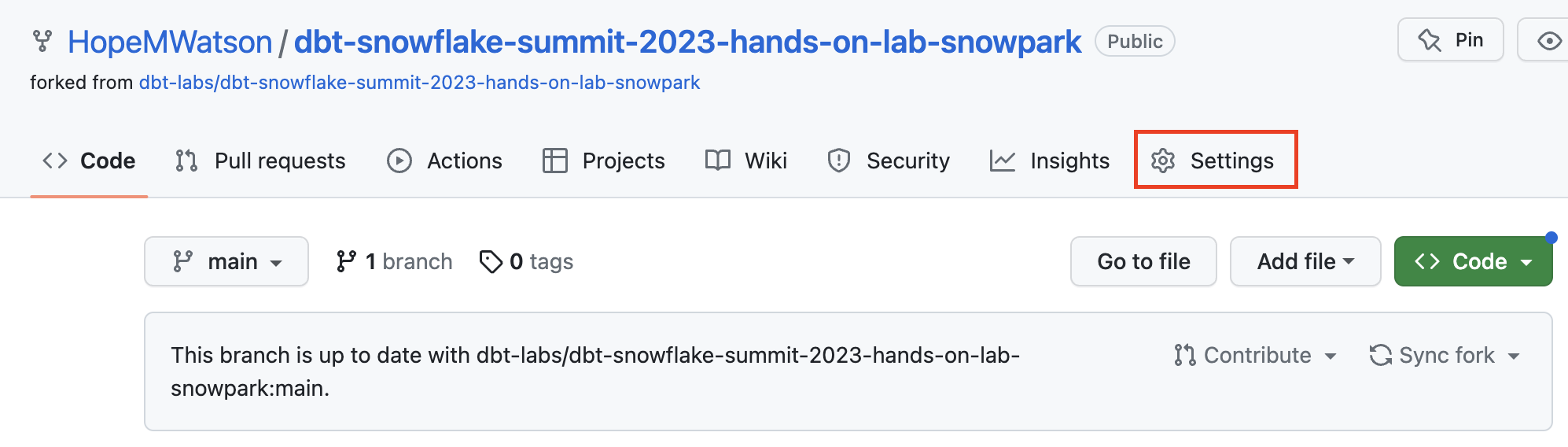Click the tag icon next to 0 tags

[491, 261]
